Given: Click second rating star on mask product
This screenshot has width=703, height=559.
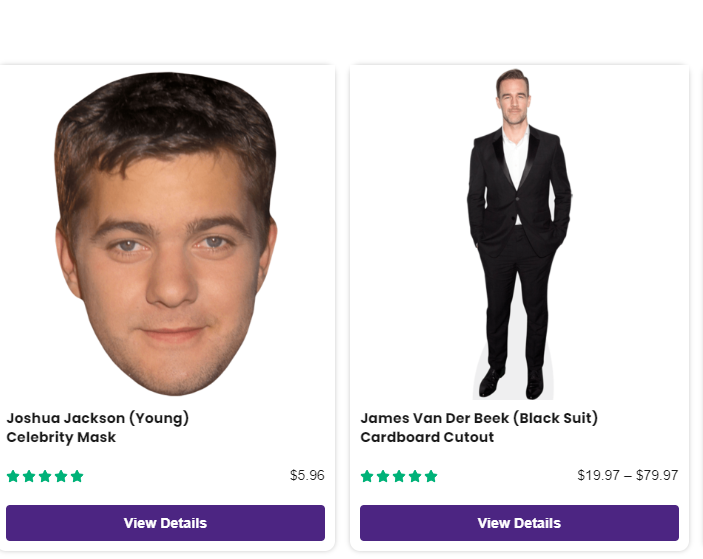Looking at the screenshot, I should pyautogui.click(x=29, y=476).
